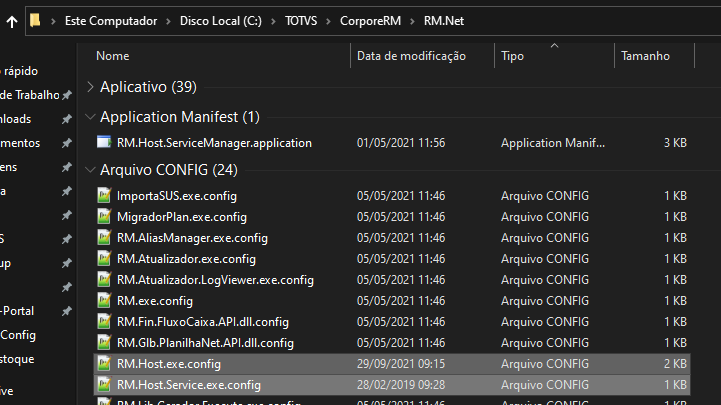Click the RM.AliasManager.exe.config file icon
721x405 pixels.
104,238
